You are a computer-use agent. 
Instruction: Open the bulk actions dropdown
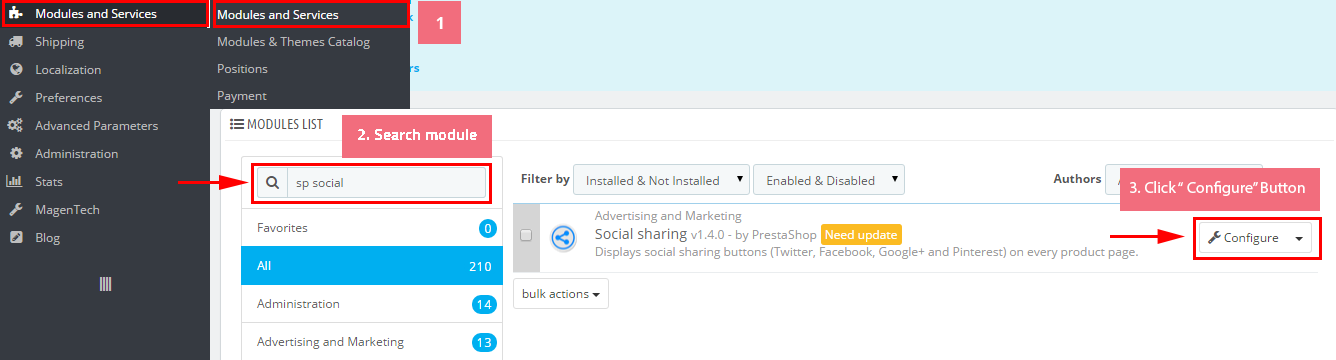point(560,294)
